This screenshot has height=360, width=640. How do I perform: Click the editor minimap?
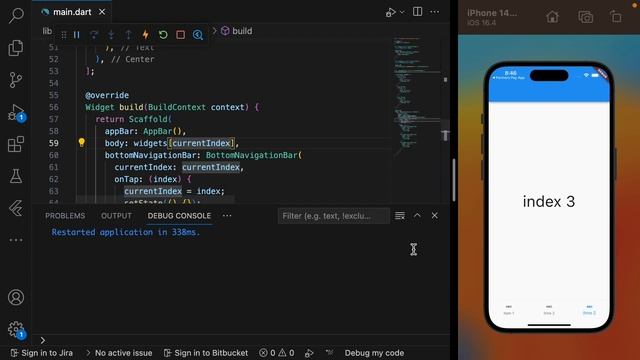click(x=417, y=98)
